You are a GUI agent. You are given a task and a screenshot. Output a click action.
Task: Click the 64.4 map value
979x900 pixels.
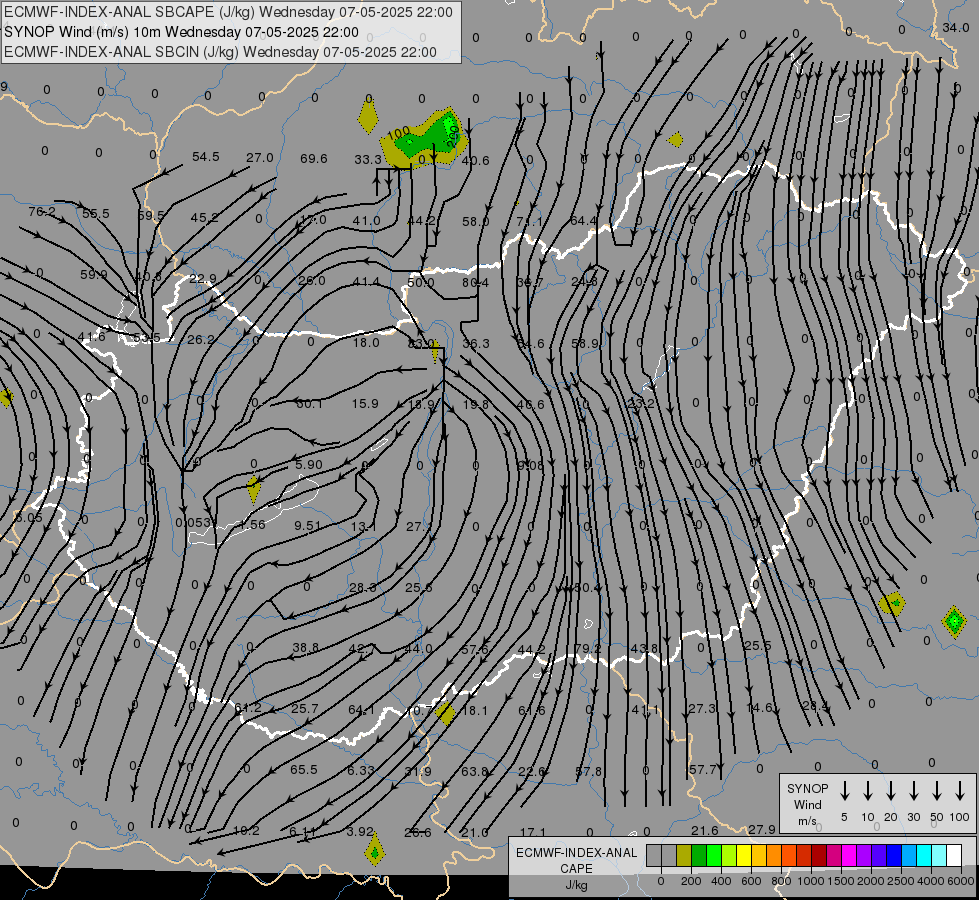(x=583, y=221)
